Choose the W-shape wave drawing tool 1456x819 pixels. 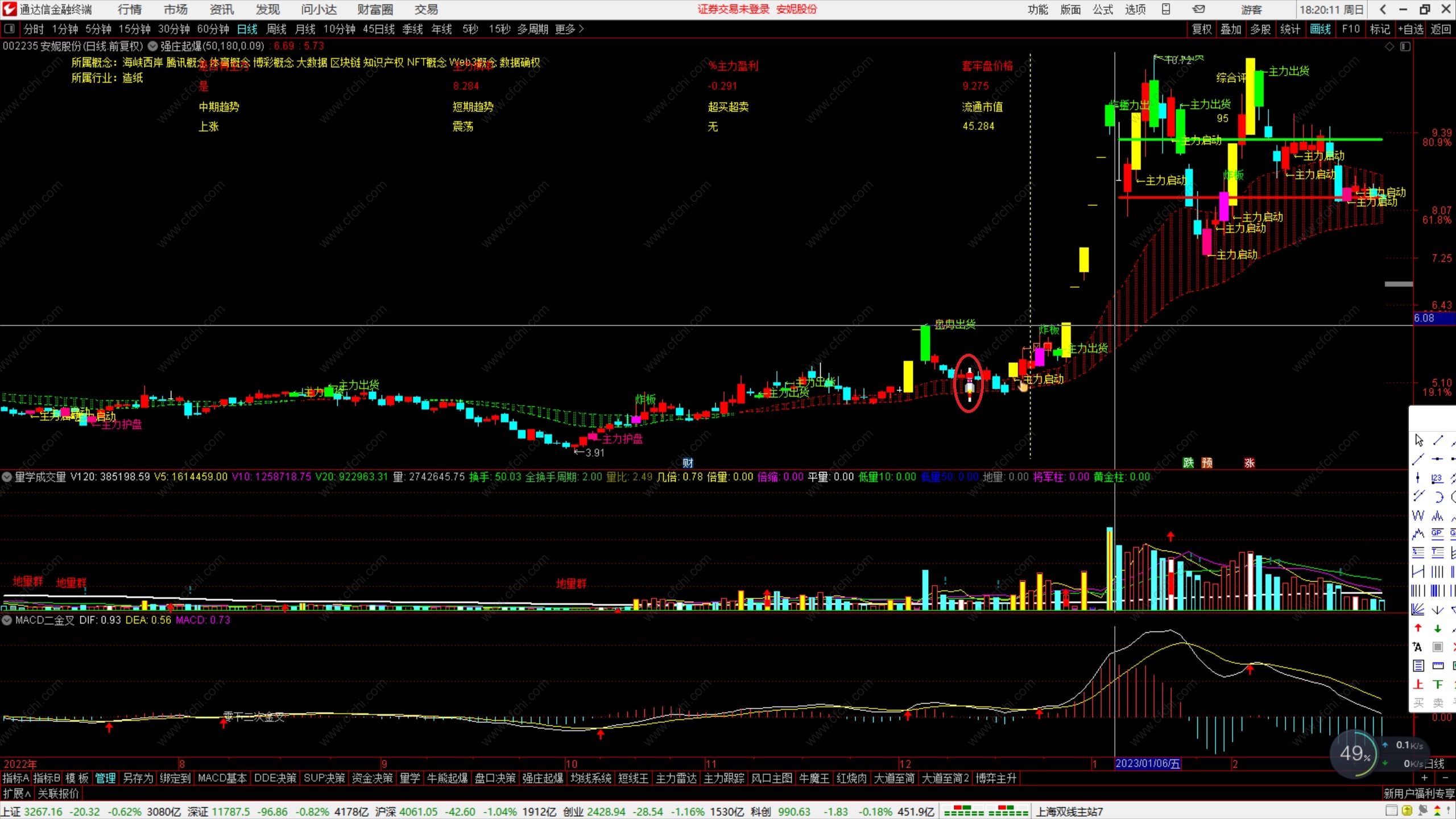click(1418, 516)
